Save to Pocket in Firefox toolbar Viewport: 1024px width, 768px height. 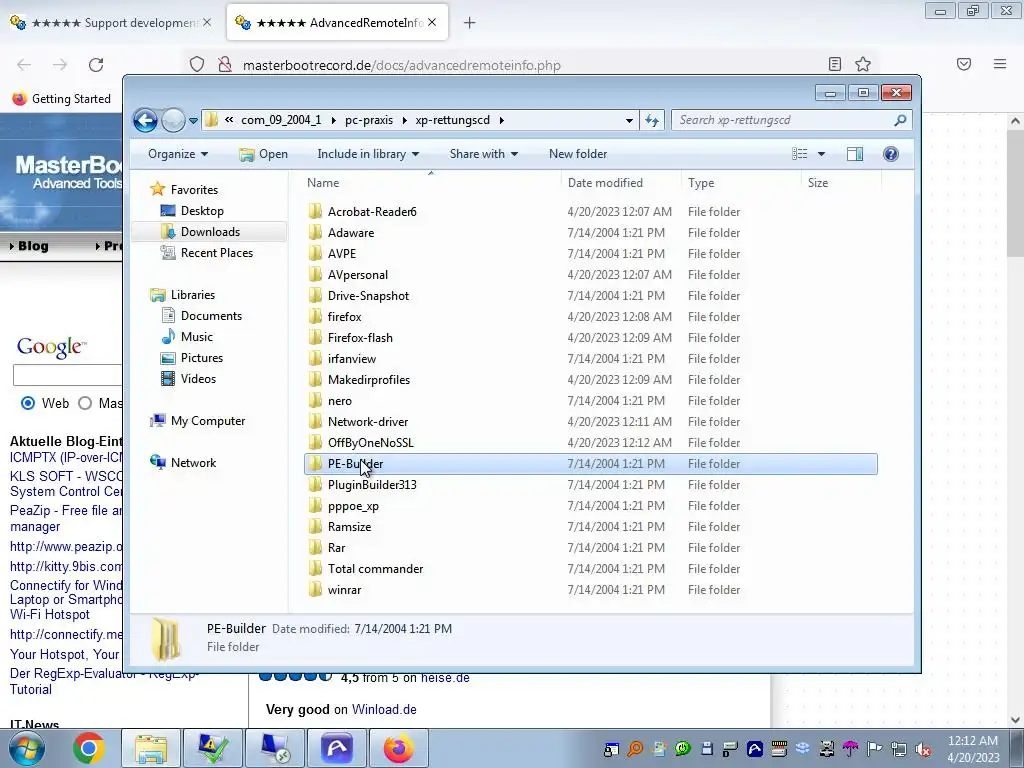(964, 64)
